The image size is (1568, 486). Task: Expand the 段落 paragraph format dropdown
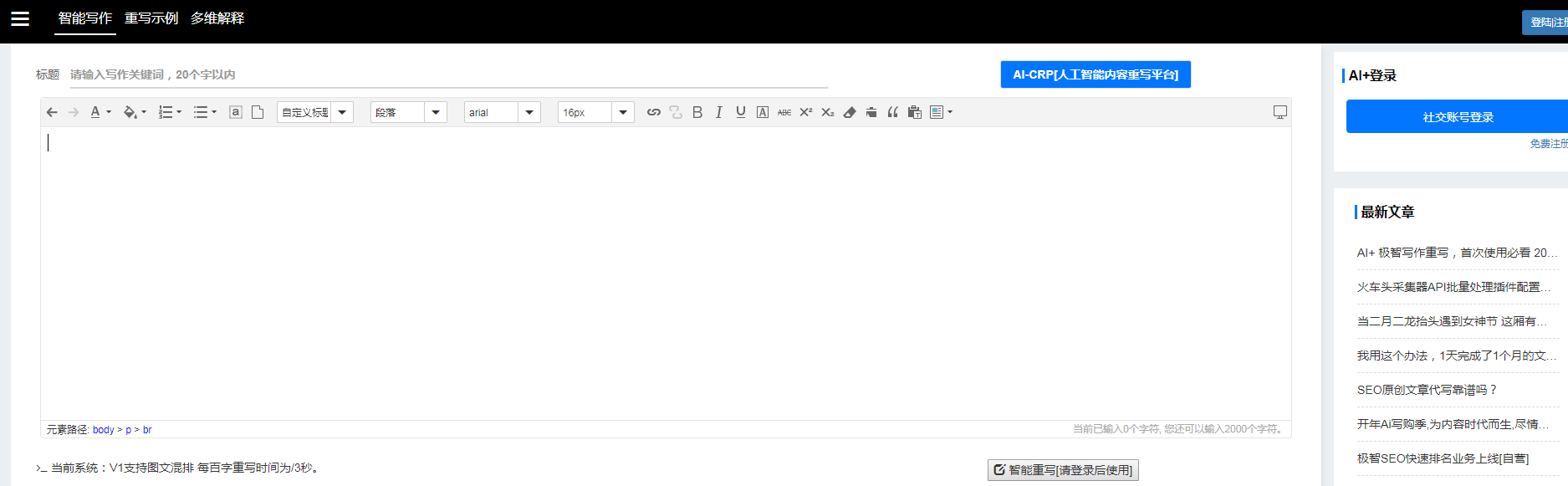tap(436, 112)
